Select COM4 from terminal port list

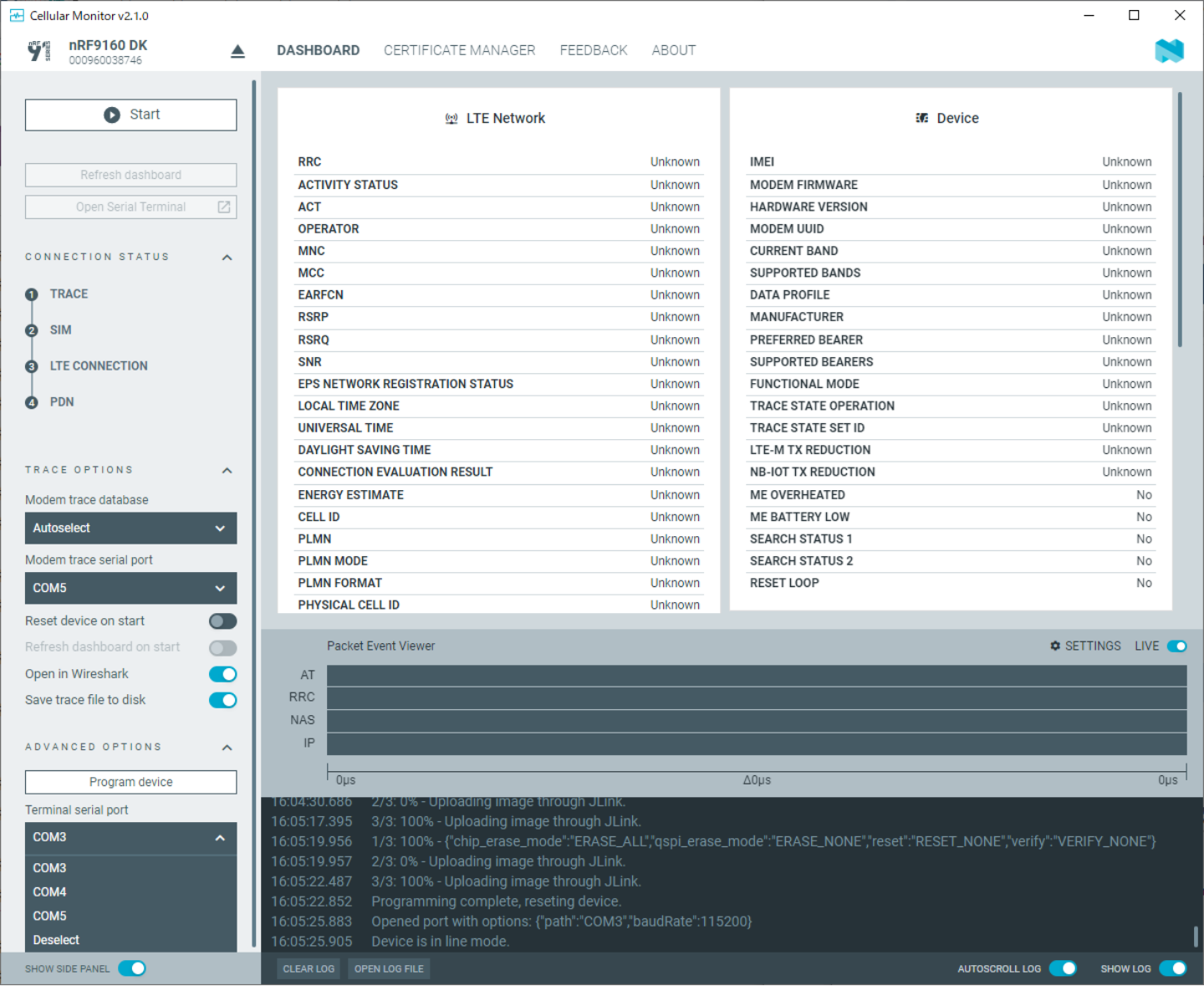coord(50,892)
